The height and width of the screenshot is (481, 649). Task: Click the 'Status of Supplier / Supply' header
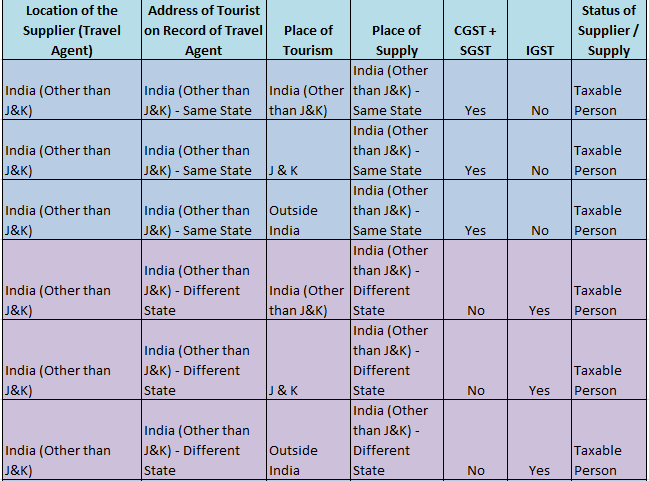(609, 30)
